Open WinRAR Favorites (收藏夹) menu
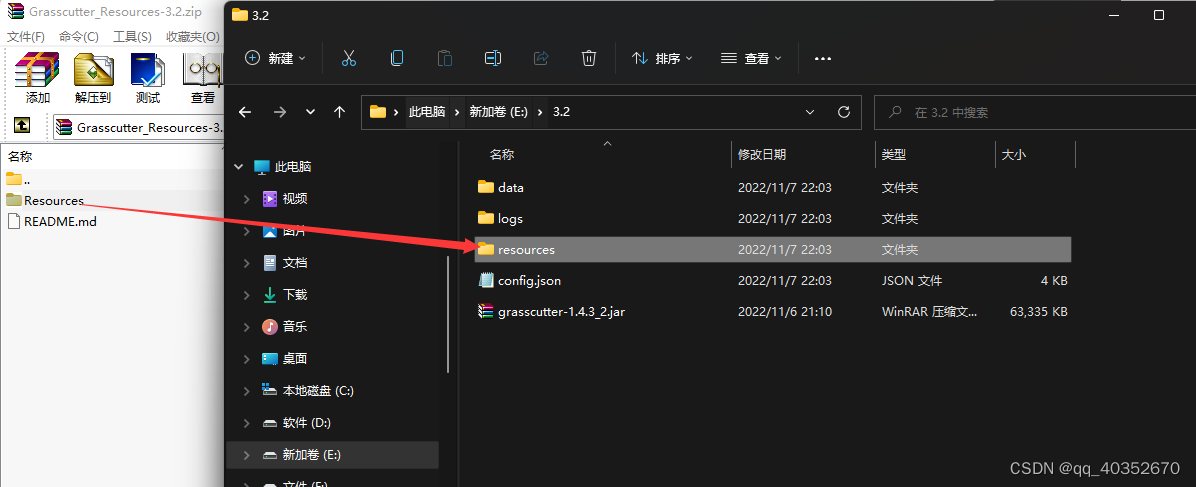Viewport: 1196px width, 487px height. 193,37
